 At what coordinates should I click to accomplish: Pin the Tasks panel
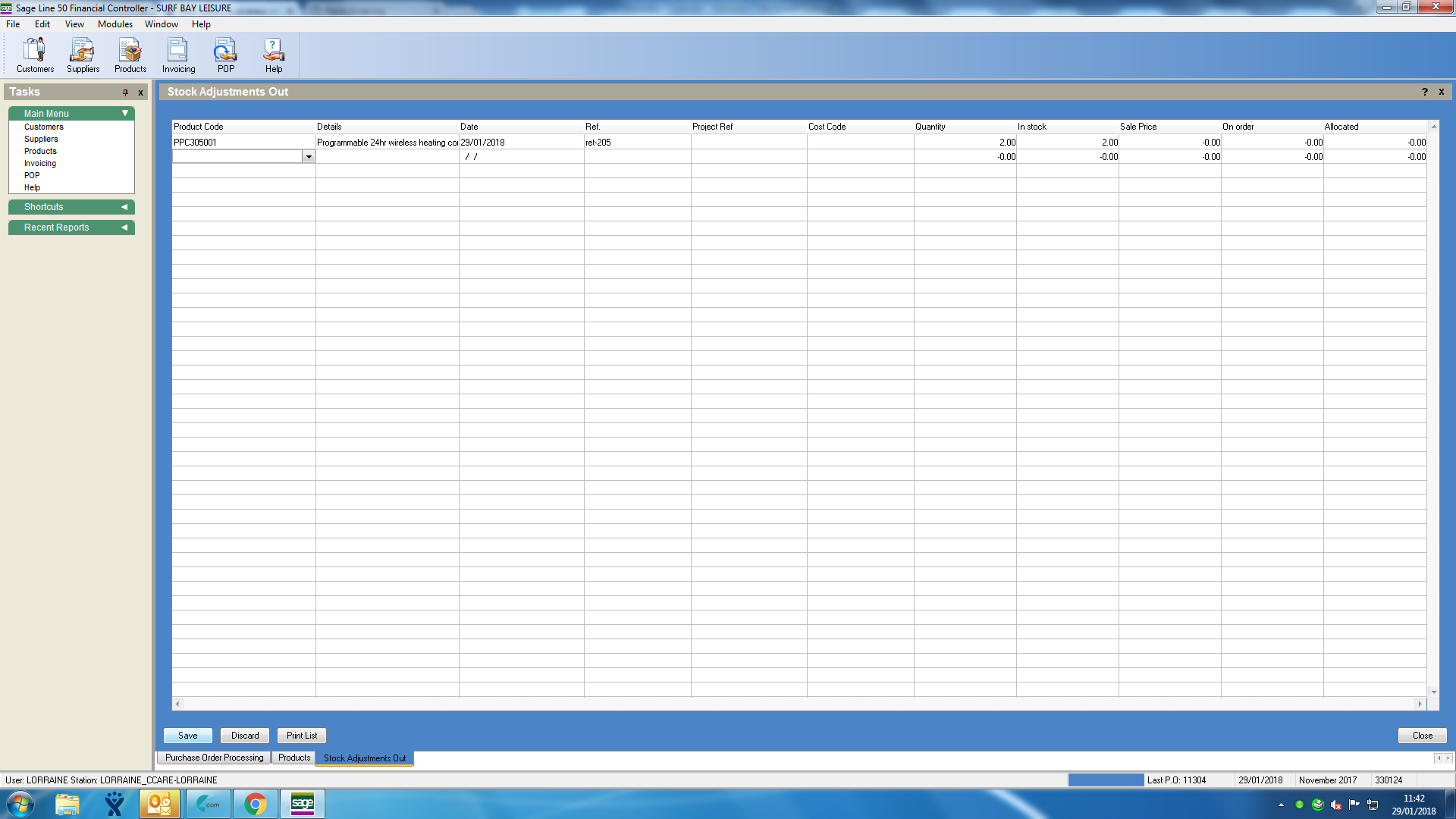point(125,93)
